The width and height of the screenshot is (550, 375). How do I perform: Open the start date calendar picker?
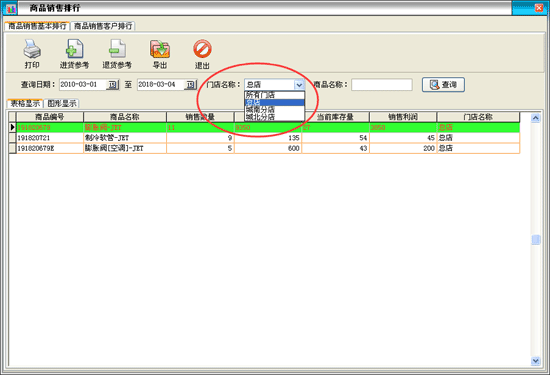point(112,85)
